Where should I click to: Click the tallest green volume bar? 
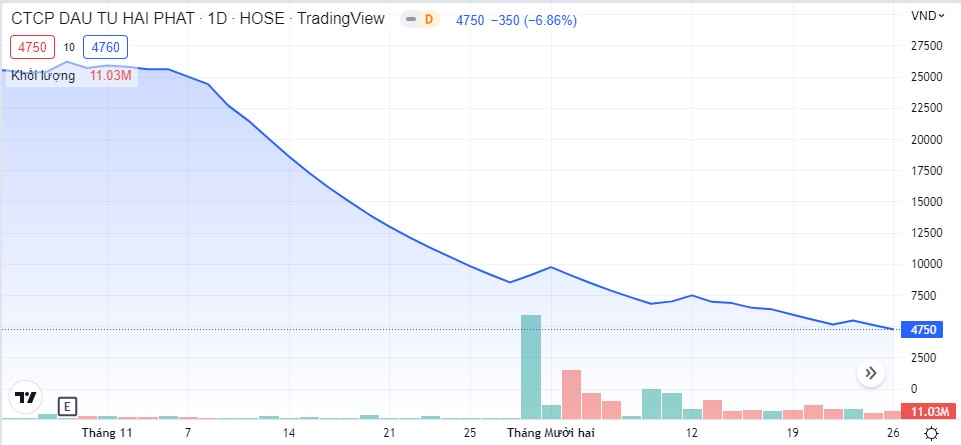click(x=531, y=366)
